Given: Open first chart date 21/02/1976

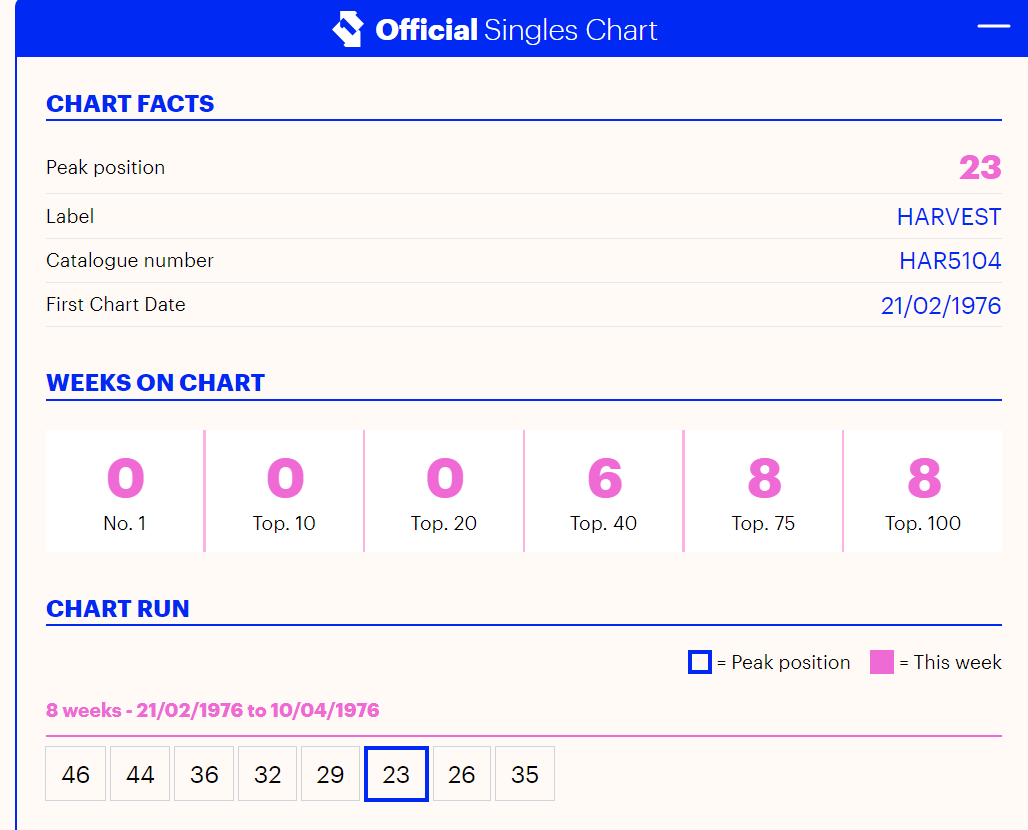Looking at the screenshot, I should tap(940, 305).
